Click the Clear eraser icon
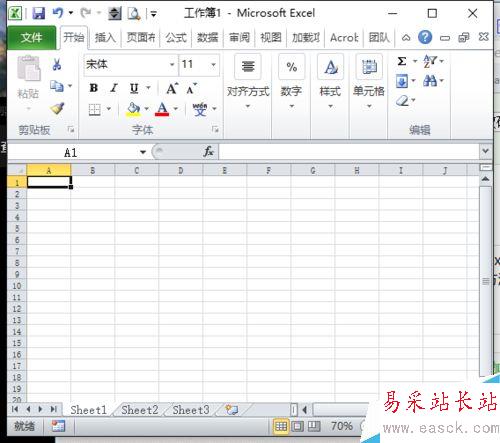The image size is (500, 443). point(402,100)
